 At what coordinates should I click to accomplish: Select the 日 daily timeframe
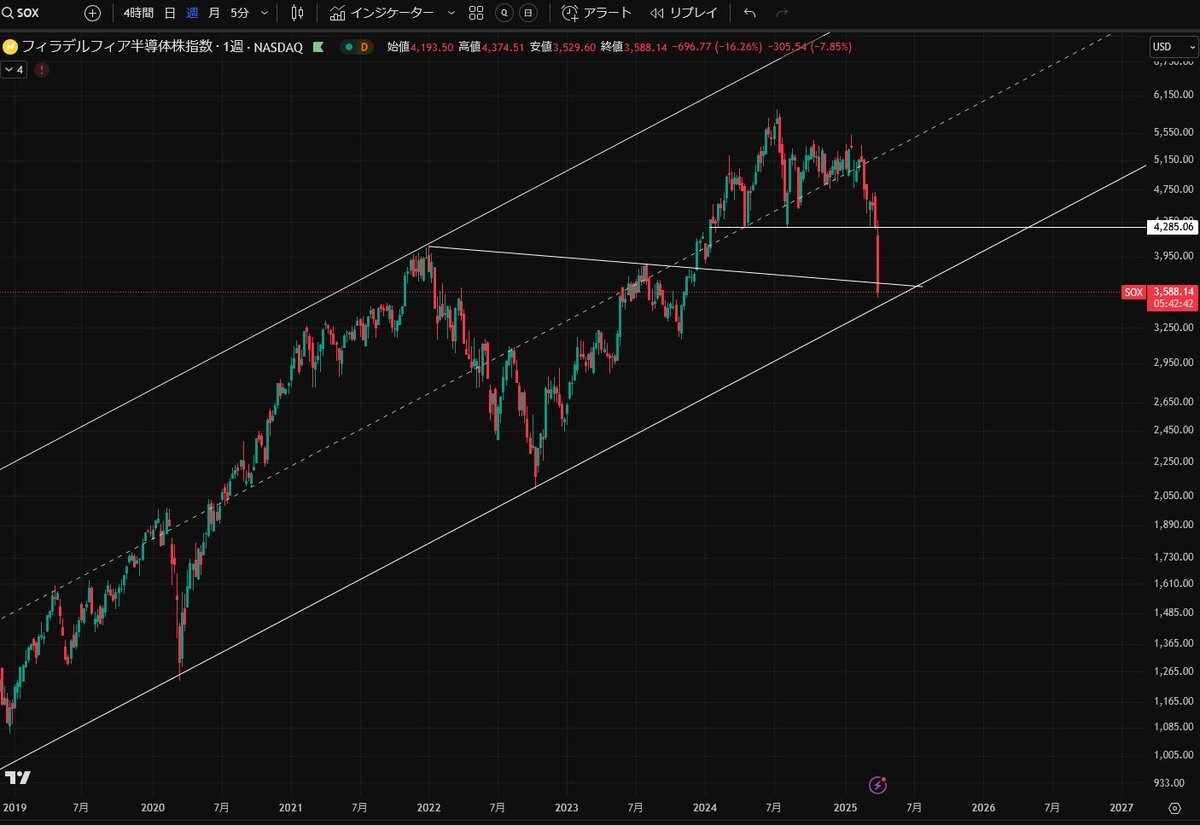pyautogui.click(x=169, y=13)
